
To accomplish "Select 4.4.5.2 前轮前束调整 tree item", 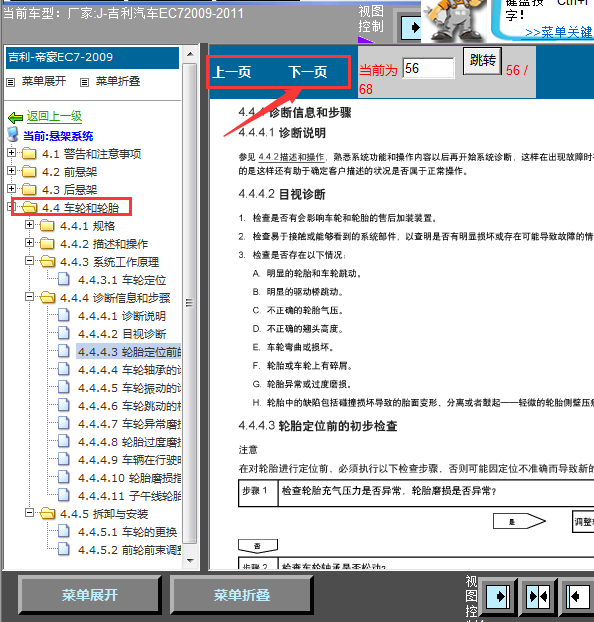I will [x=129, y=550].
